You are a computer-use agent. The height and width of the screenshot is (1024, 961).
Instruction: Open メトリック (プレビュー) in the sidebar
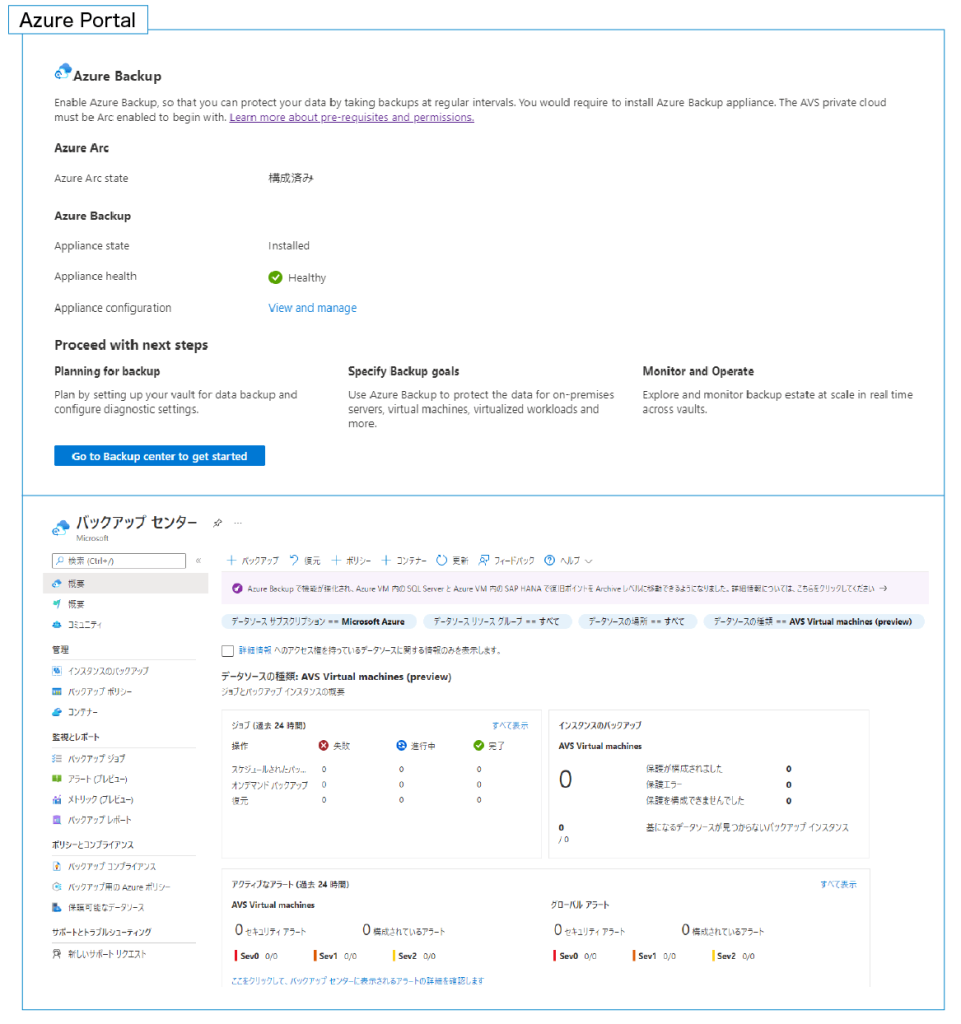coord(99,800)
